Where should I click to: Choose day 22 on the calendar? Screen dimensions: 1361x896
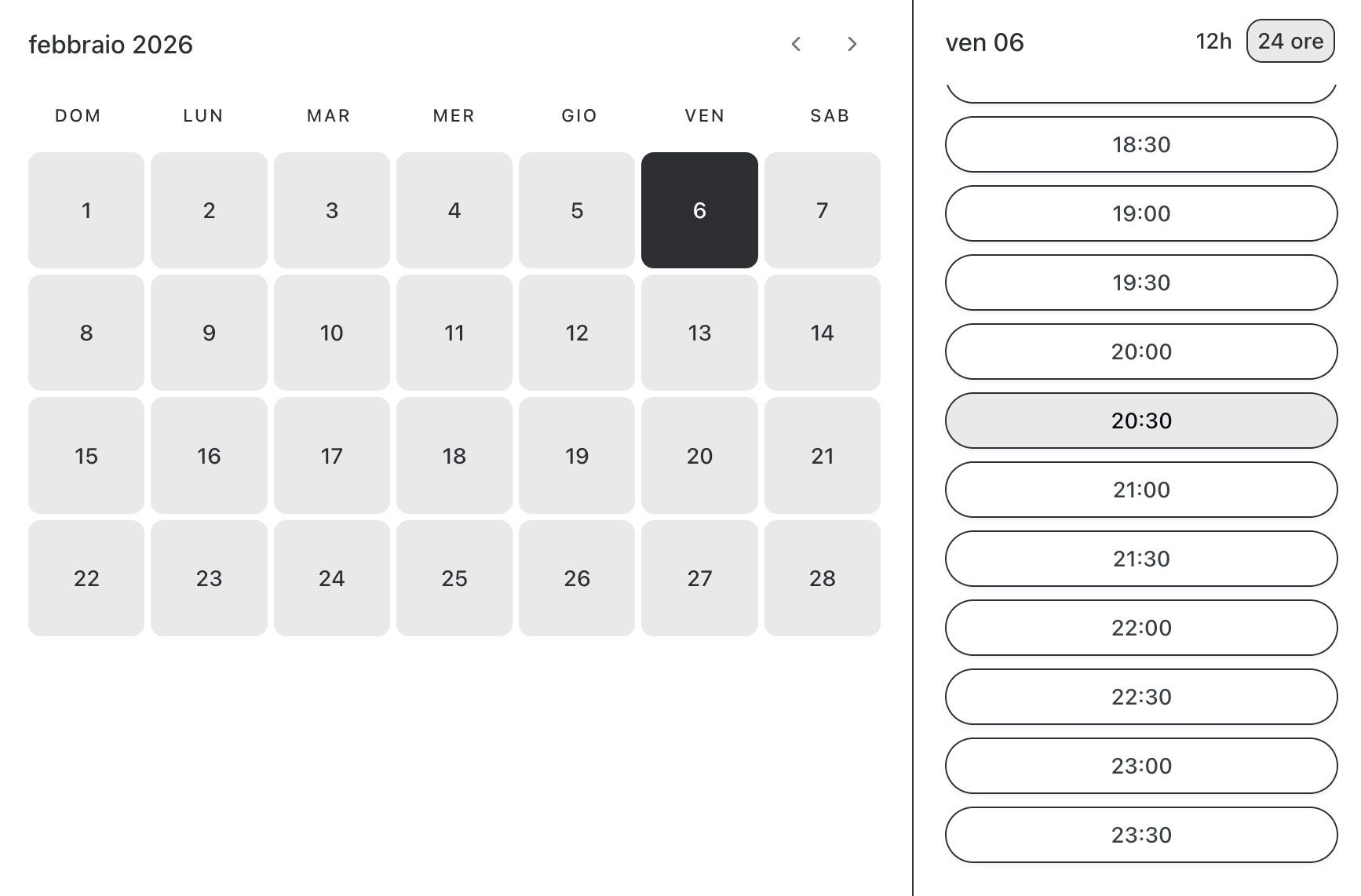point(86,578)
